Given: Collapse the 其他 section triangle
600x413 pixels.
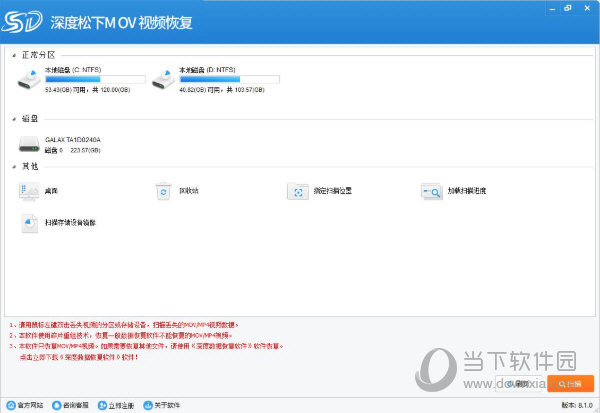Looking at the screenshot, I should pyautogui.click(x=14, y=167).
